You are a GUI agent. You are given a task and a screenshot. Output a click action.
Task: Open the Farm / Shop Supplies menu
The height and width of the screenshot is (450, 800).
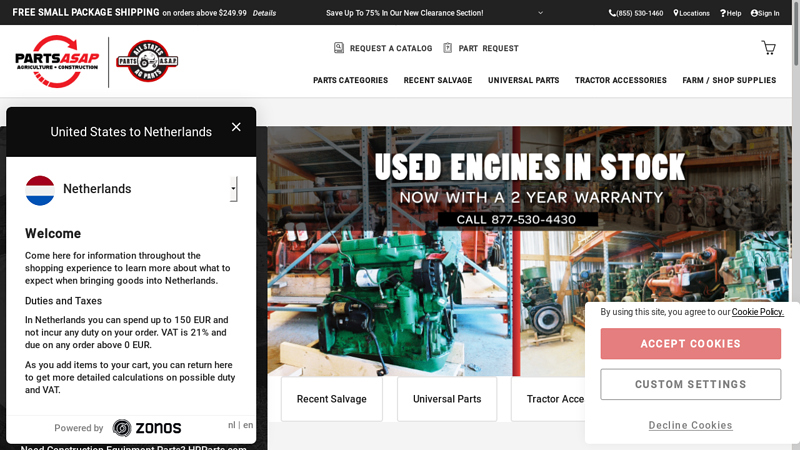[x=729, y=80]
